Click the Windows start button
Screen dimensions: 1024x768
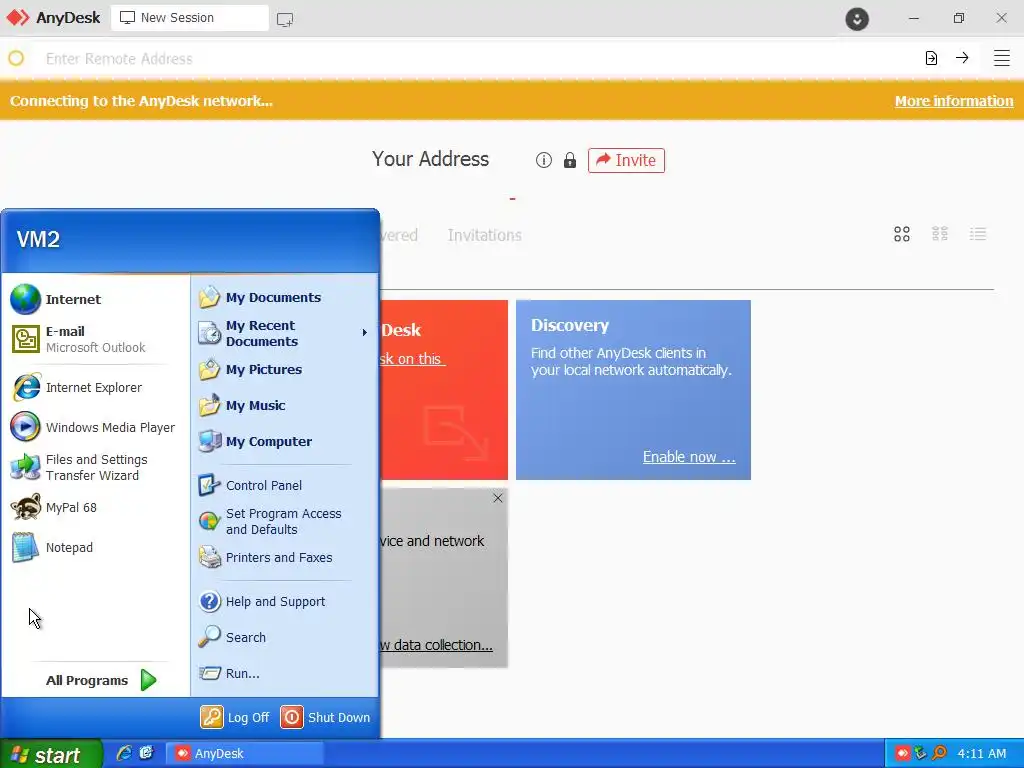(51, 754)
